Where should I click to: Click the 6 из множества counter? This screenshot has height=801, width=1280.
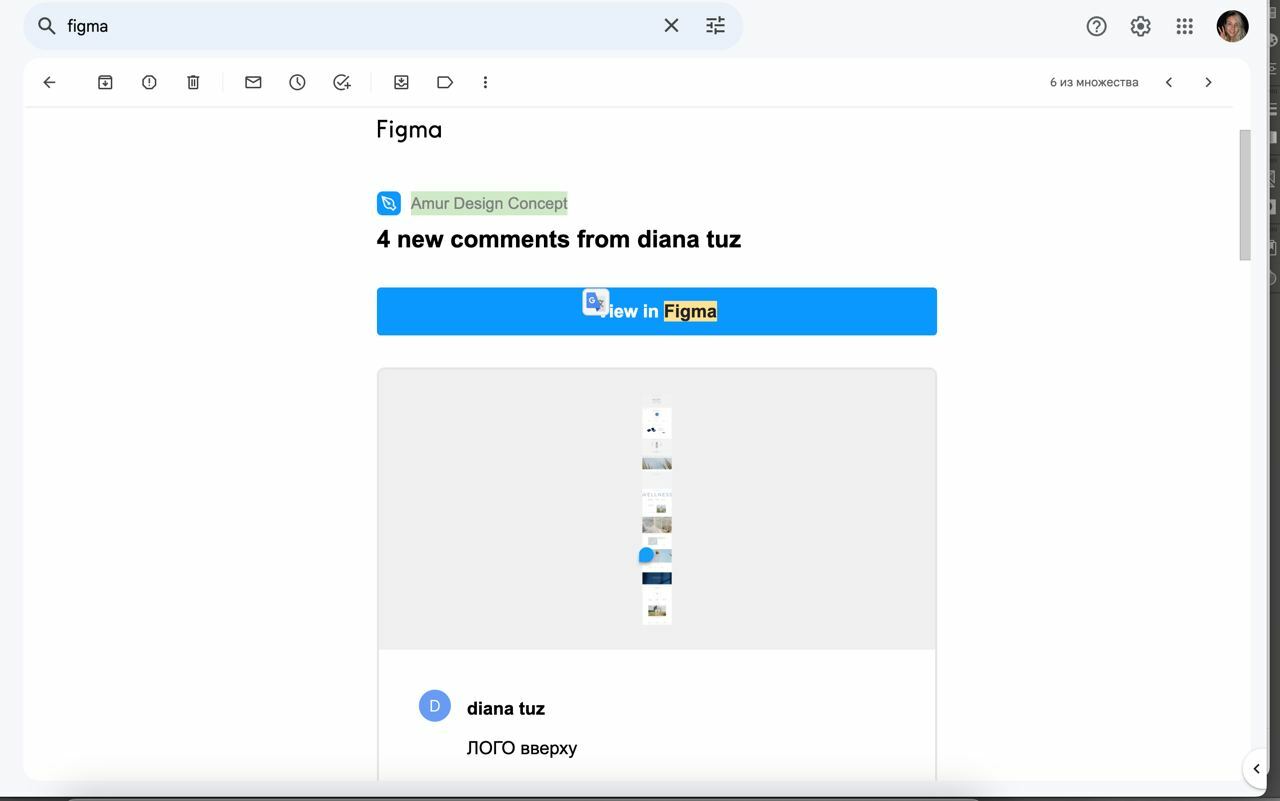coord(1094,82)
